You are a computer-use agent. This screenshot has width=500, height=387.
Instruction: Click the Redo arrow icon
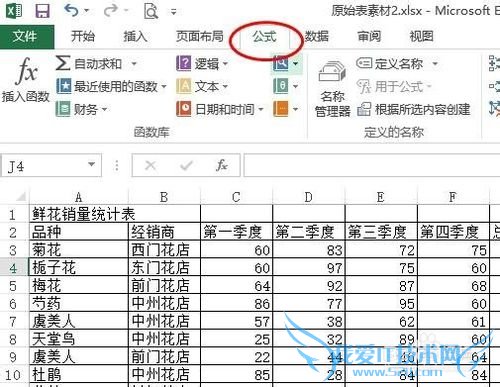(111, 10)
